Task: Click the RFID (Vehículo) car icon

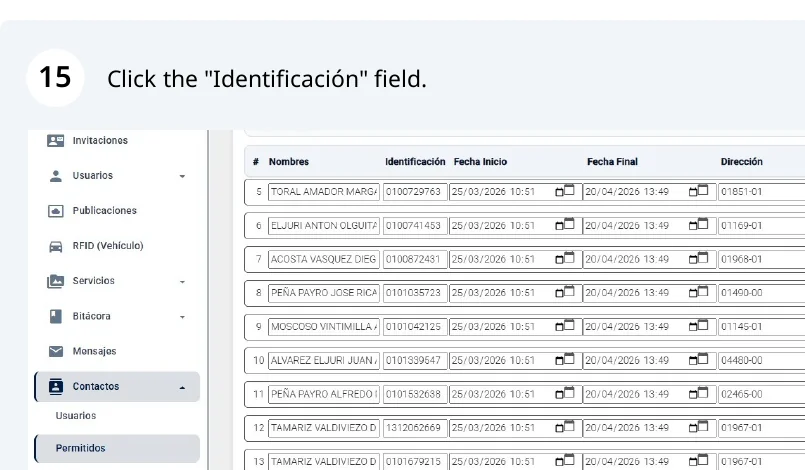Action: click(55, 246)
